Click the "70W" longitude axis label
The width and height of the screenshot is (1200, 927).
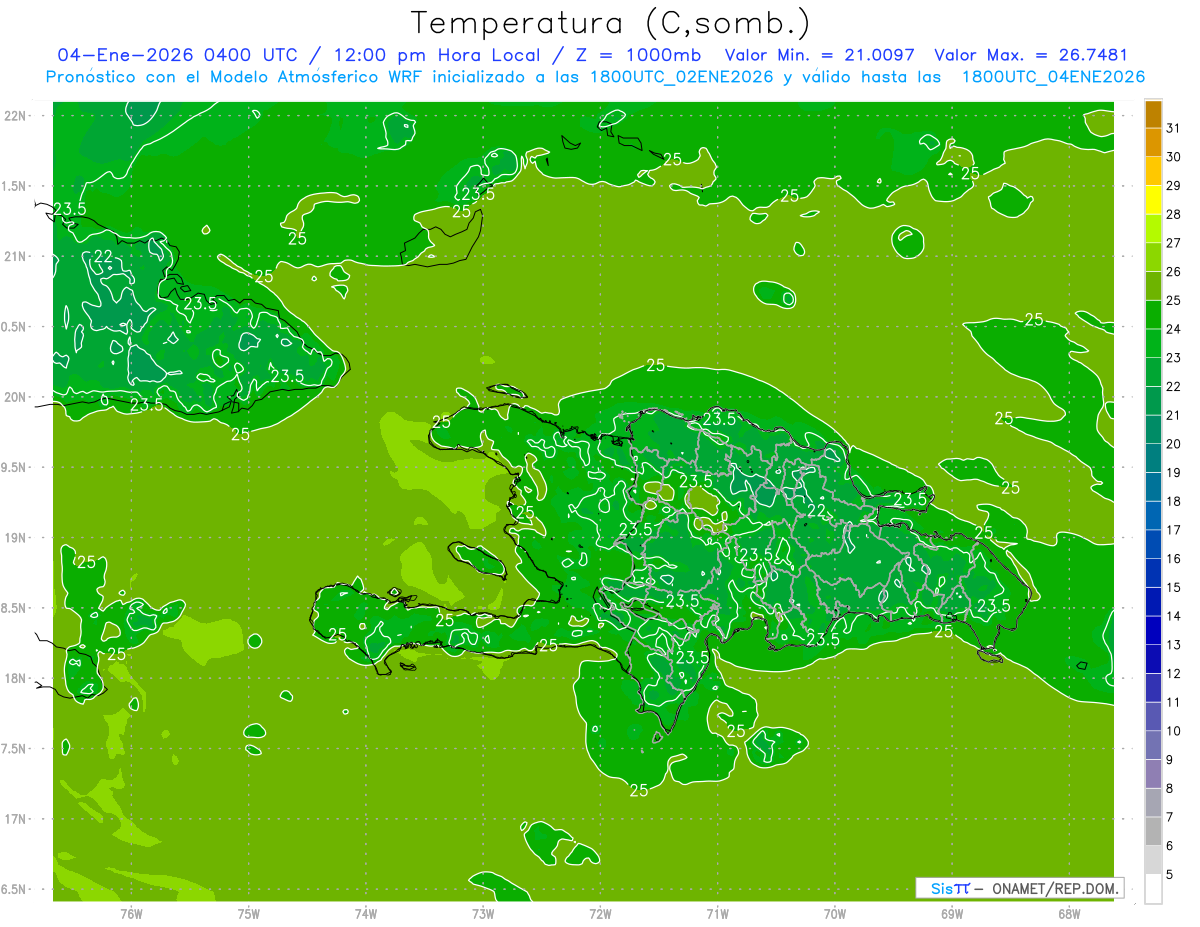tap(834, 913)
